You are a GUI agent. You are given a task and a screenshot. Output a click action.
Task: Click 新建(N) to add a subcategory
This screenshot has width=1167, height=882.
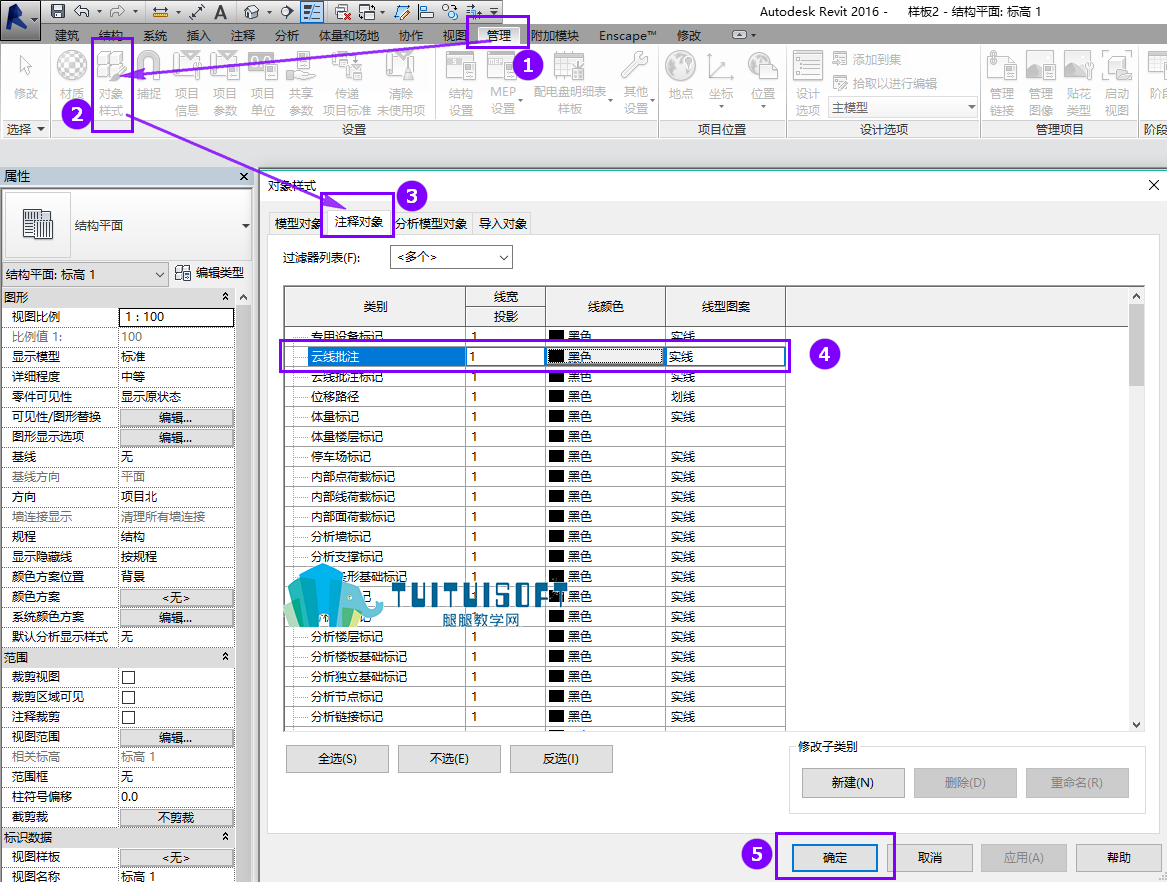pyautogui.click(x=853, y=783)
